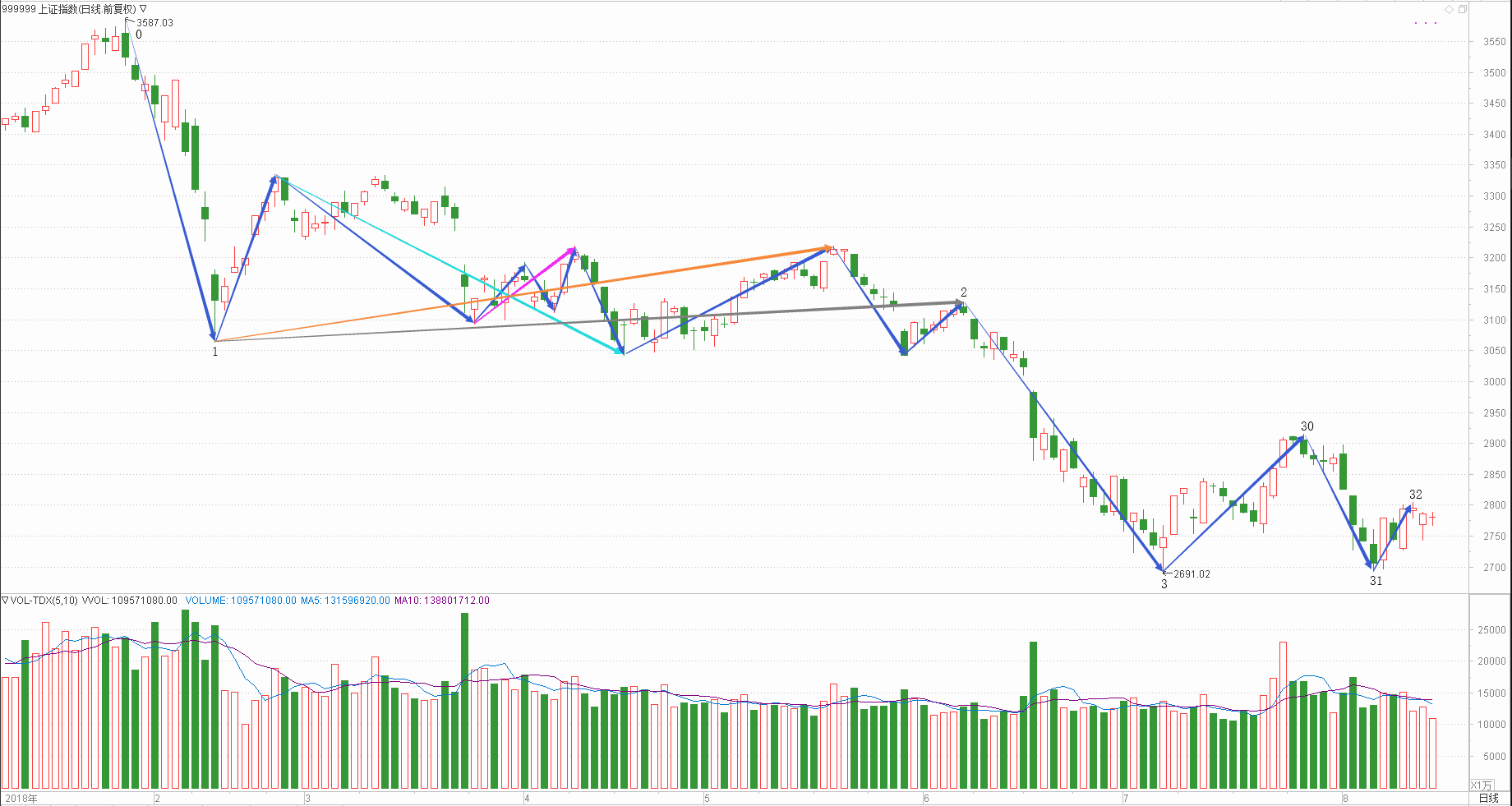
Task: Select the orange trend line arrowhead
Action: 830,247
